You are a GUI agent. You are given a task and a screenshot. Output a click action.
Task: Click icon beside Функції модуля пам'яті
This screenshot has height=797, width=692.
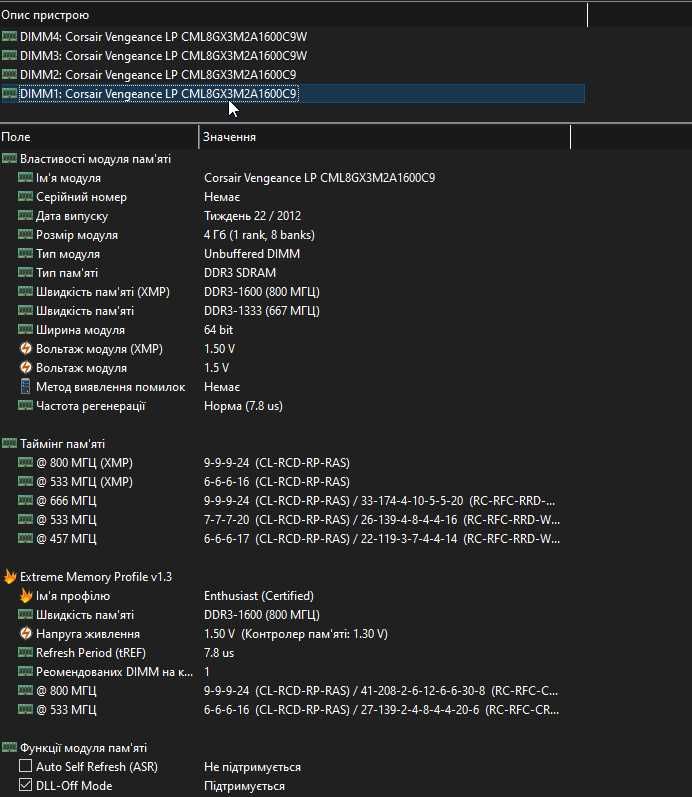click(x=9, y=748)
